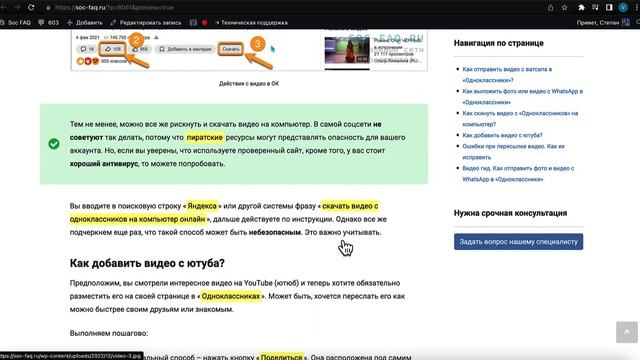The height and width of the screenshot is (360, 640).
Task: Open the browser three-dot menu
Action: click(638, 7)
